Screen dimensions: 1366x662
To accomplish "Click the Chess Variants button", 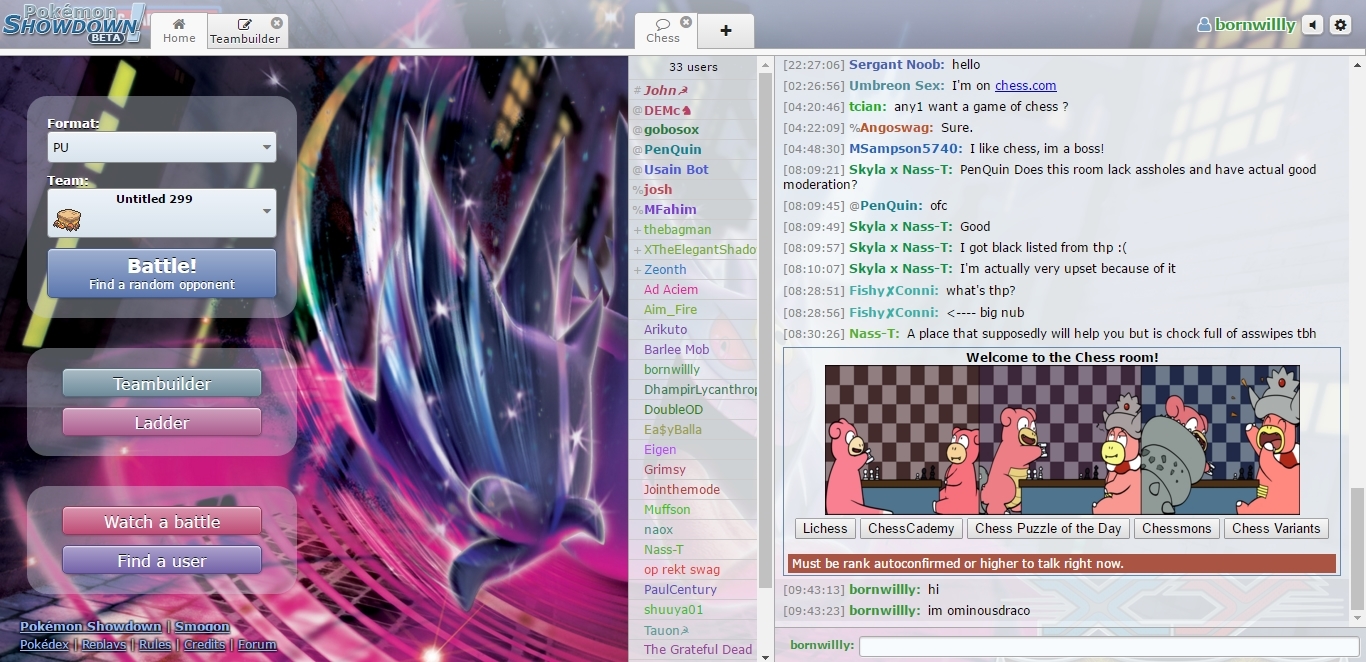I will 1276,529.
